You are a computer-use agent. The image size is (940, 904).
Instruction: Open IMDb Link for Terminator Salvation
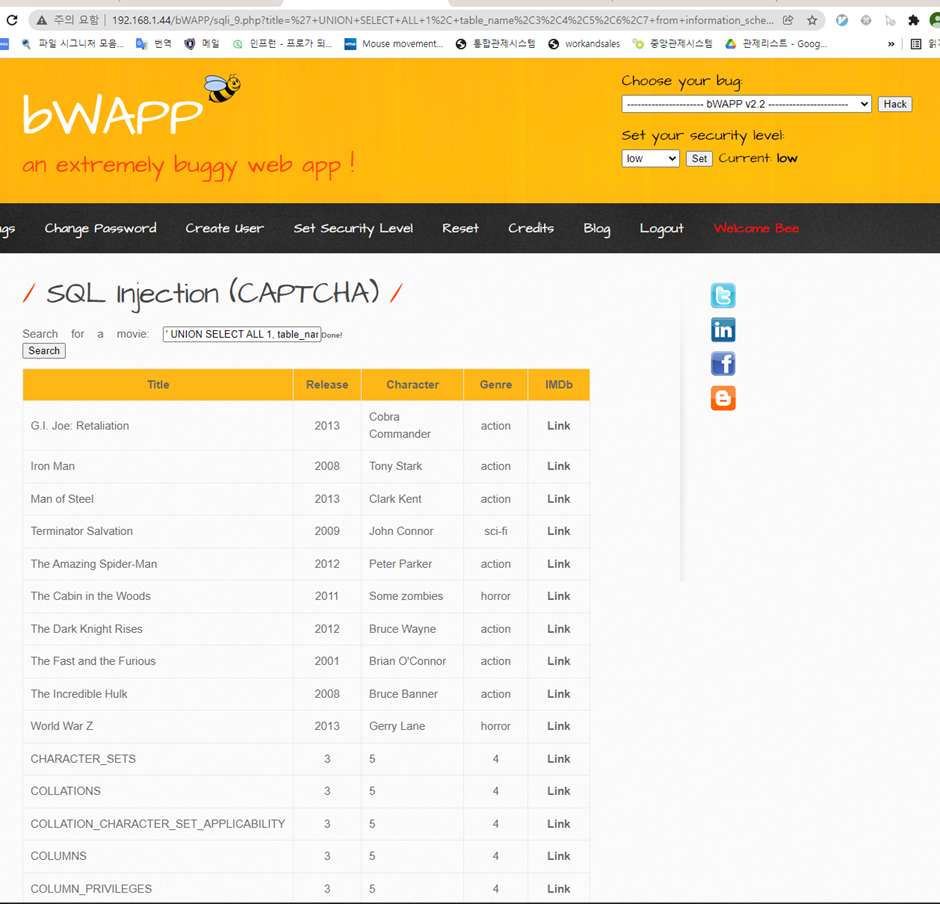[559, 531]
